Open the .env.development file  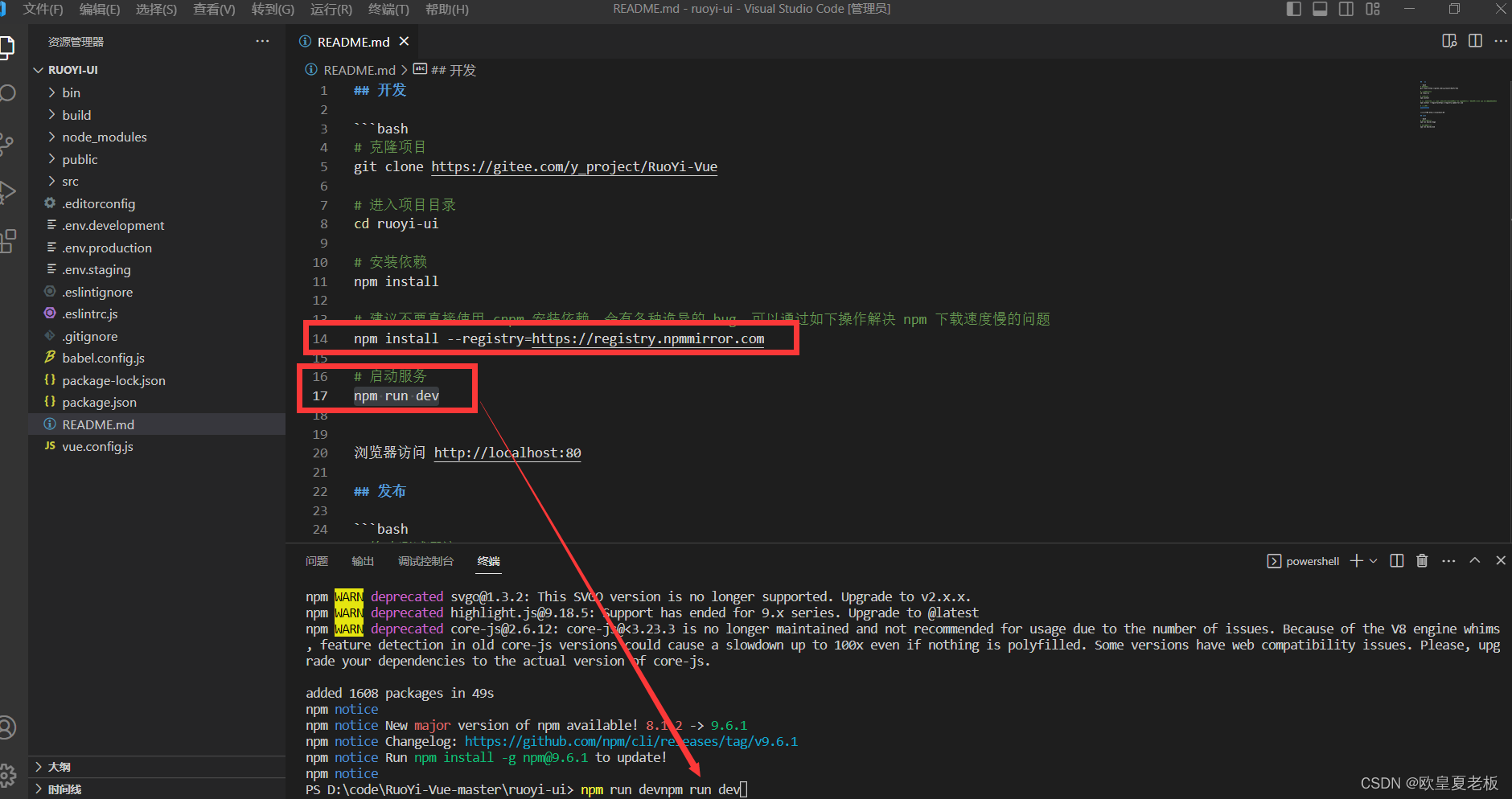157,225
